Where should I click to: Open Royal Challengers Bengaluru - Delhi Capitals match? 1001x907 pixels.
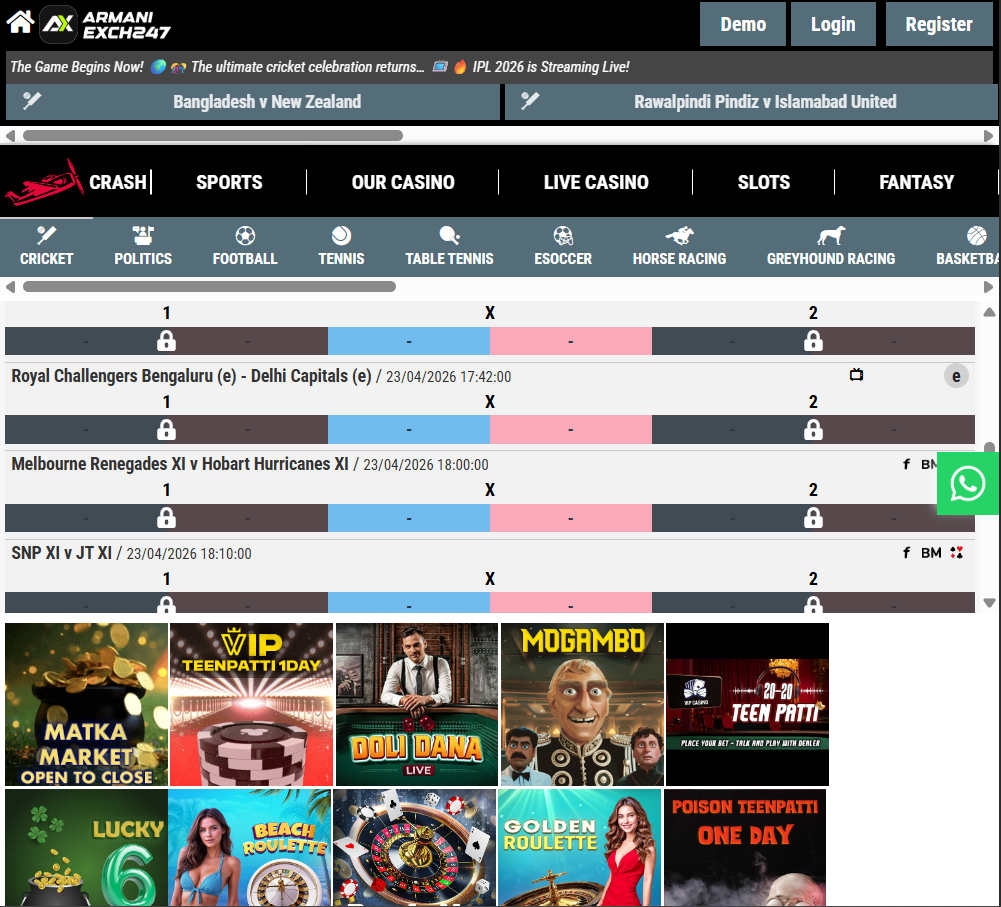[192, 376]
